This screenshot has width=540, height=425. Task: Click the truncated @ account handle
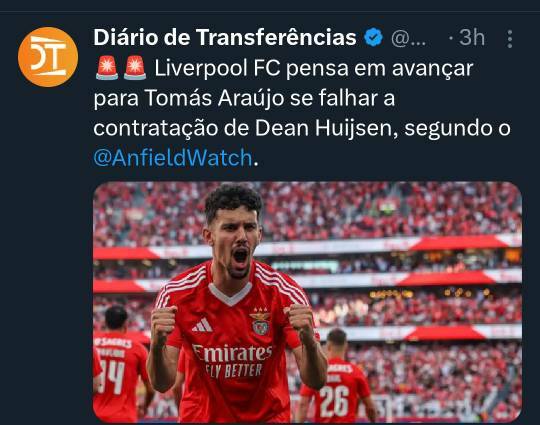click(x=408, y=39)
